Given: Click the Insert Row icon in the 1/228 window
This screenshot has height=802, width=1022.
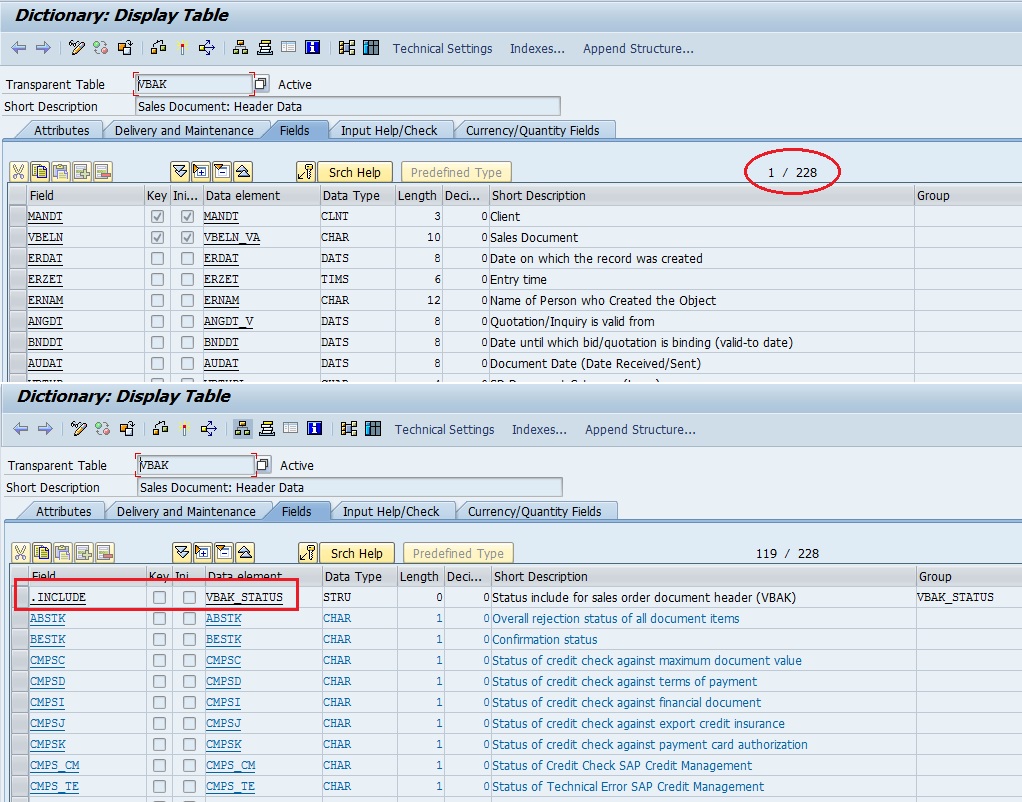Looking at the screenshot, I should [x=81, y=172].
